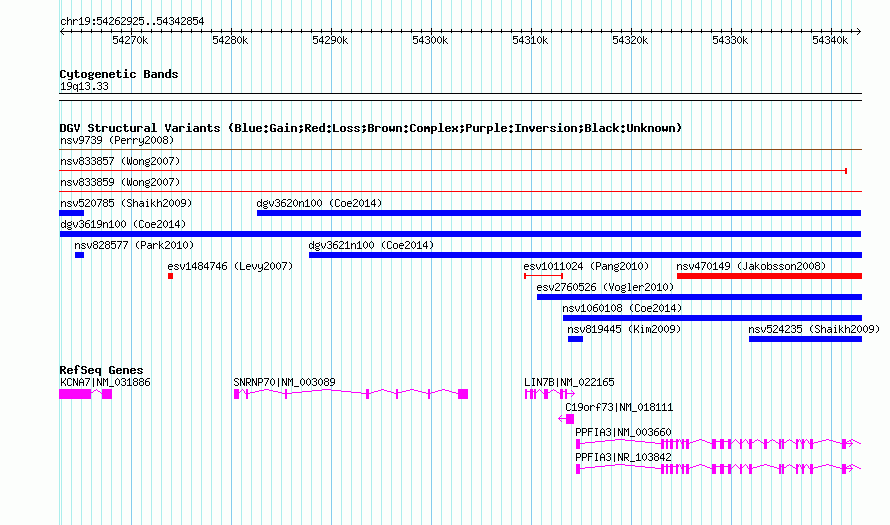Click the RefSeq Genes track title
890x525 pixels.
pyautogui.click(x=101, y=370)
